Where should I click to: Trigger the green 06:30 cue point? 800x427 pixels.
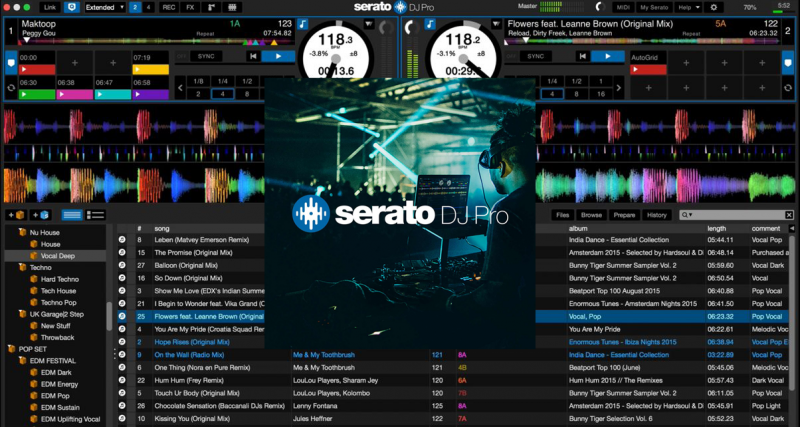[37, 88]
